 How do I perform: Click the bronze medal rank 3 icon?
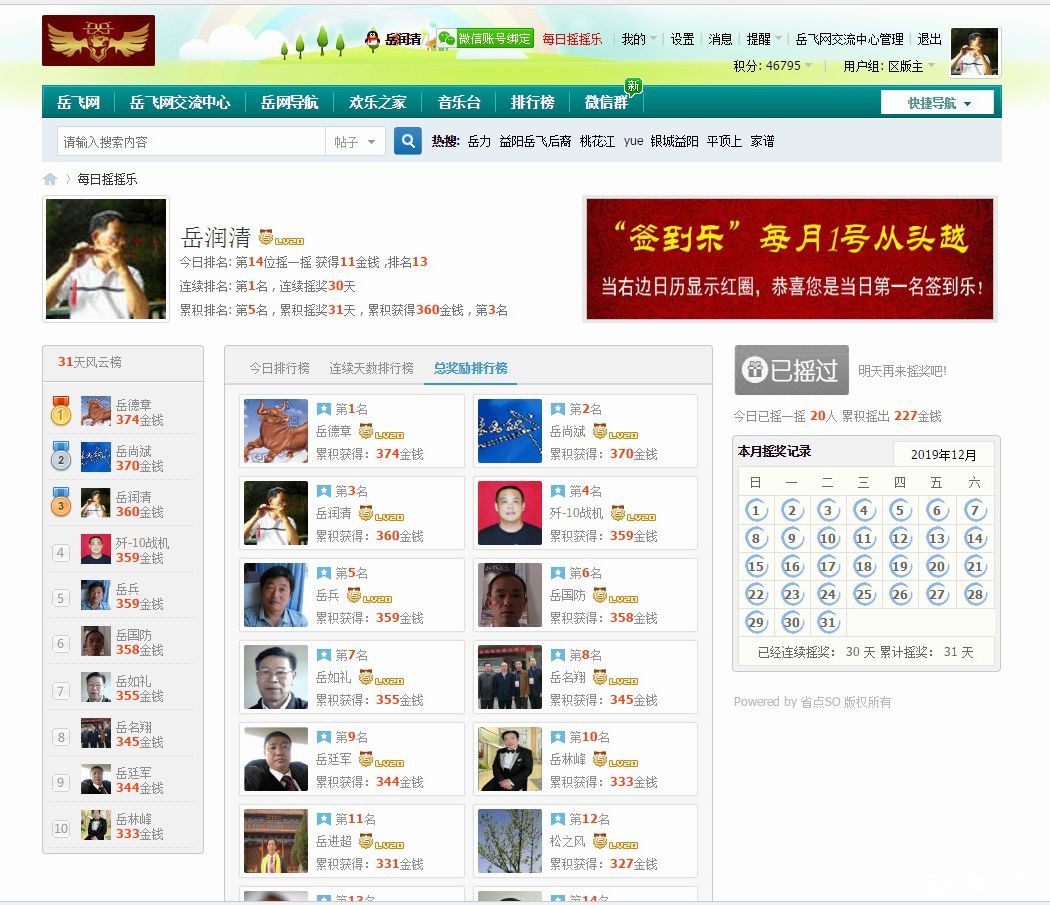tap(61, 503)
